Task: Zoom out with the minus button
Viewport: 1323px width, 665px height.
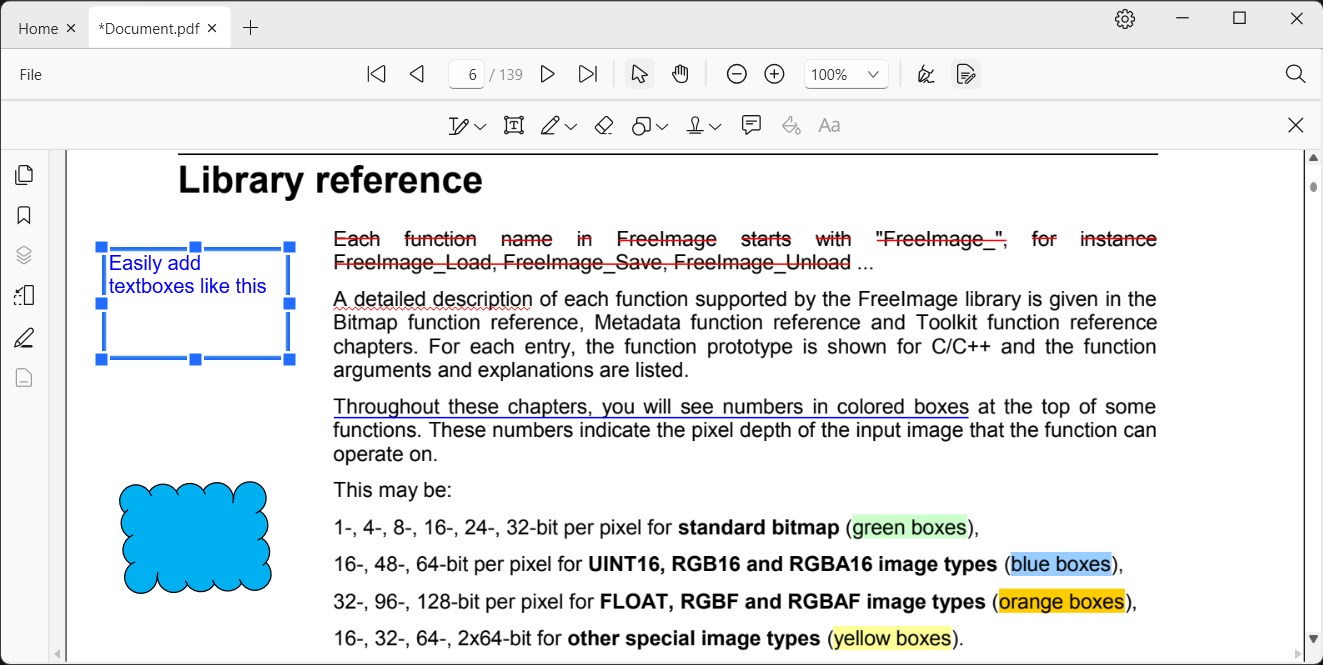Action: click(x=737, y=74)
